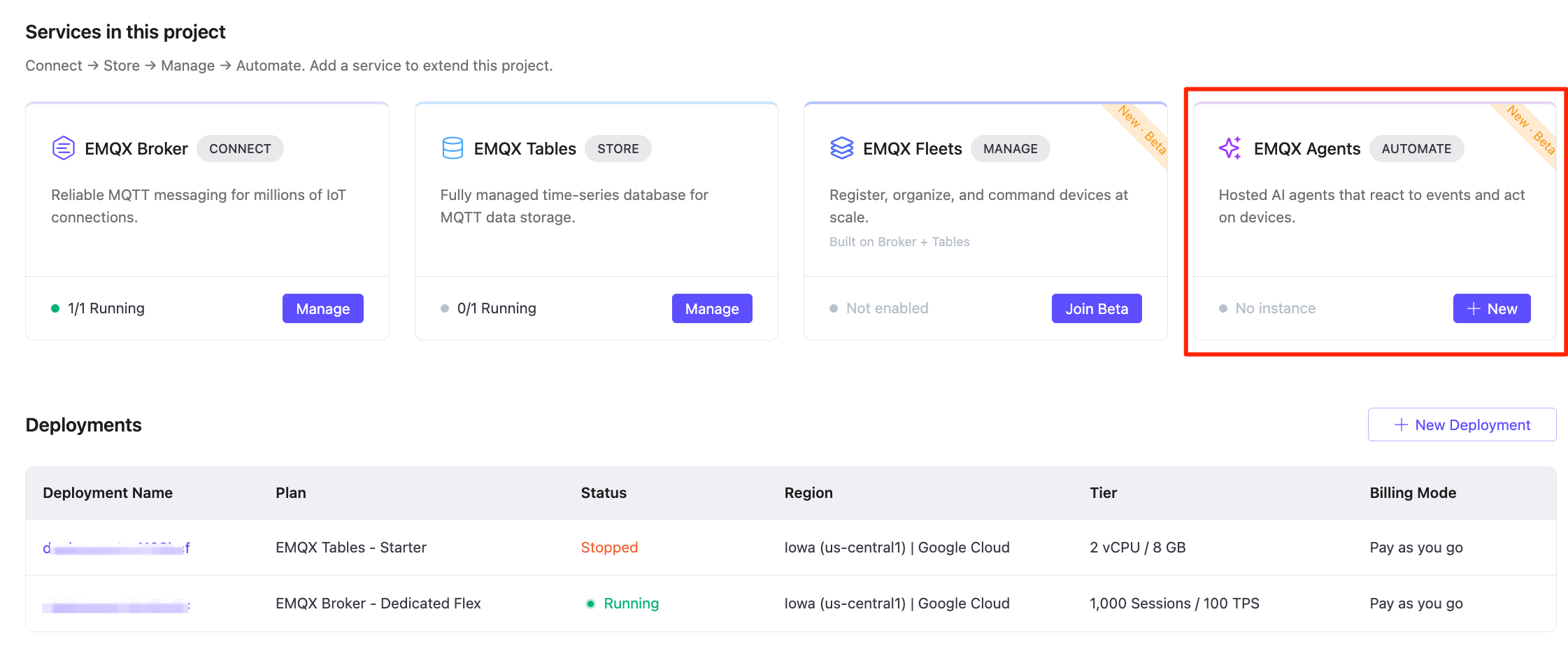Open Manage for EMQX Broker
This screenshot has height=670, width=1568.
323,308
